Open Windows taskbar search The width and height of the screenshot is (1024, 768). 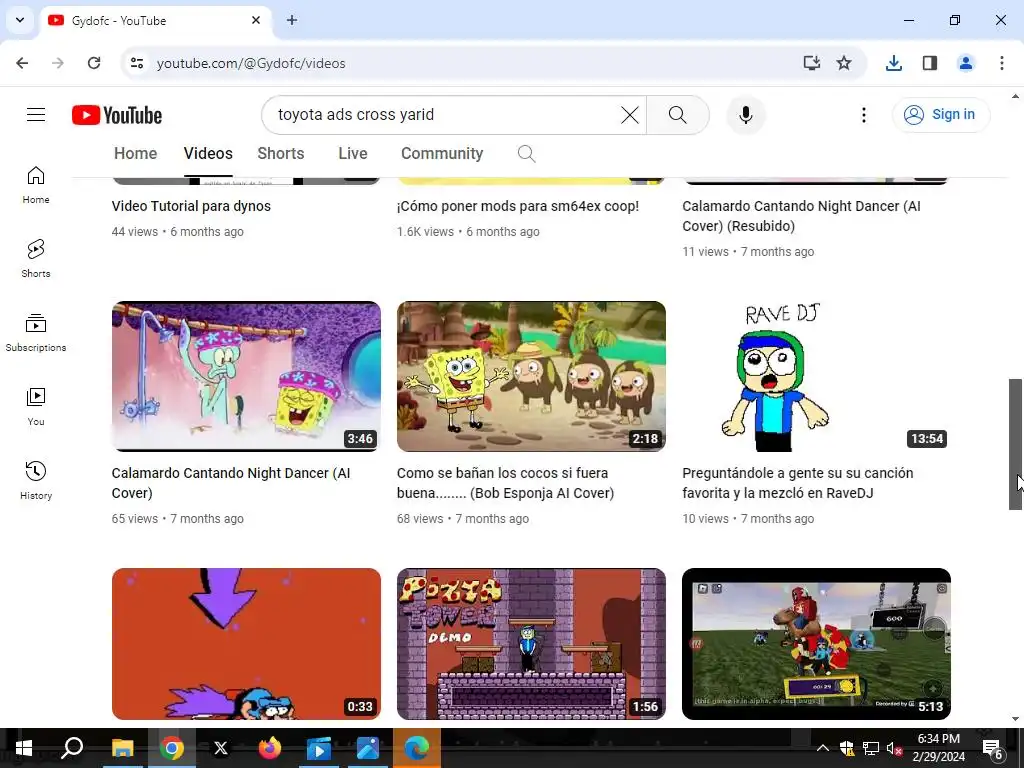tap(72, 748)
